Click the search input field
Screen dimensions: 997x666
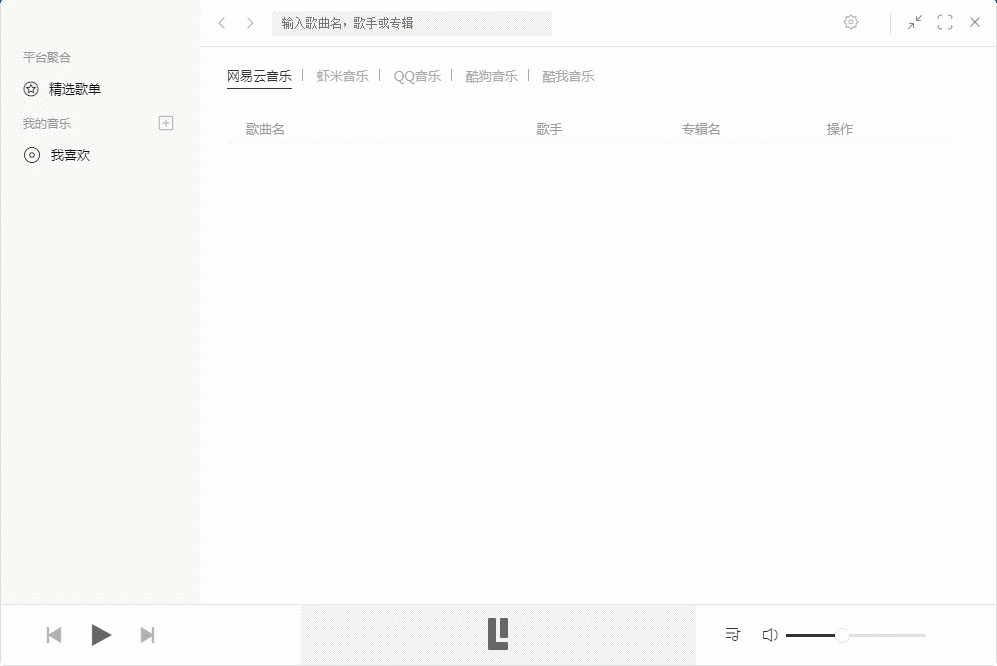point(412,23)
